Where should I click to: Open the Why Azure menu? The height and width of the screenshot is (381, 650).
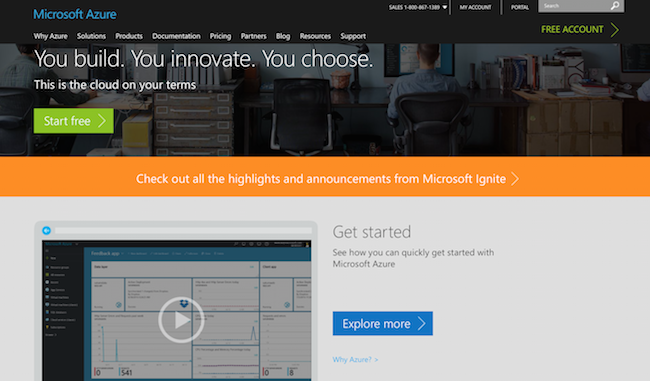(x=51, y=36)
